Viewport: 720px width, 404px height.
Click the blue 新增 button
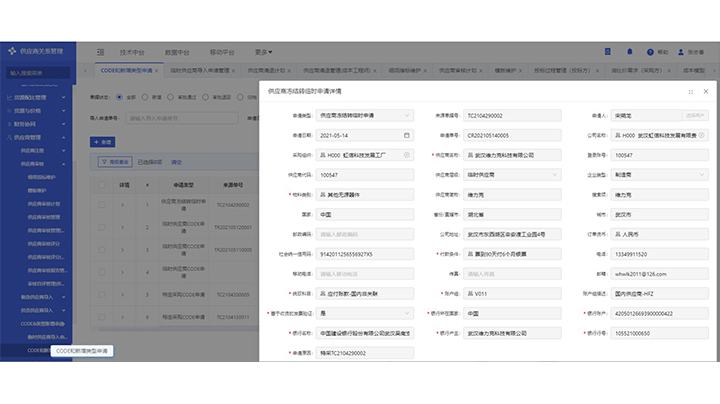[102, 142]
